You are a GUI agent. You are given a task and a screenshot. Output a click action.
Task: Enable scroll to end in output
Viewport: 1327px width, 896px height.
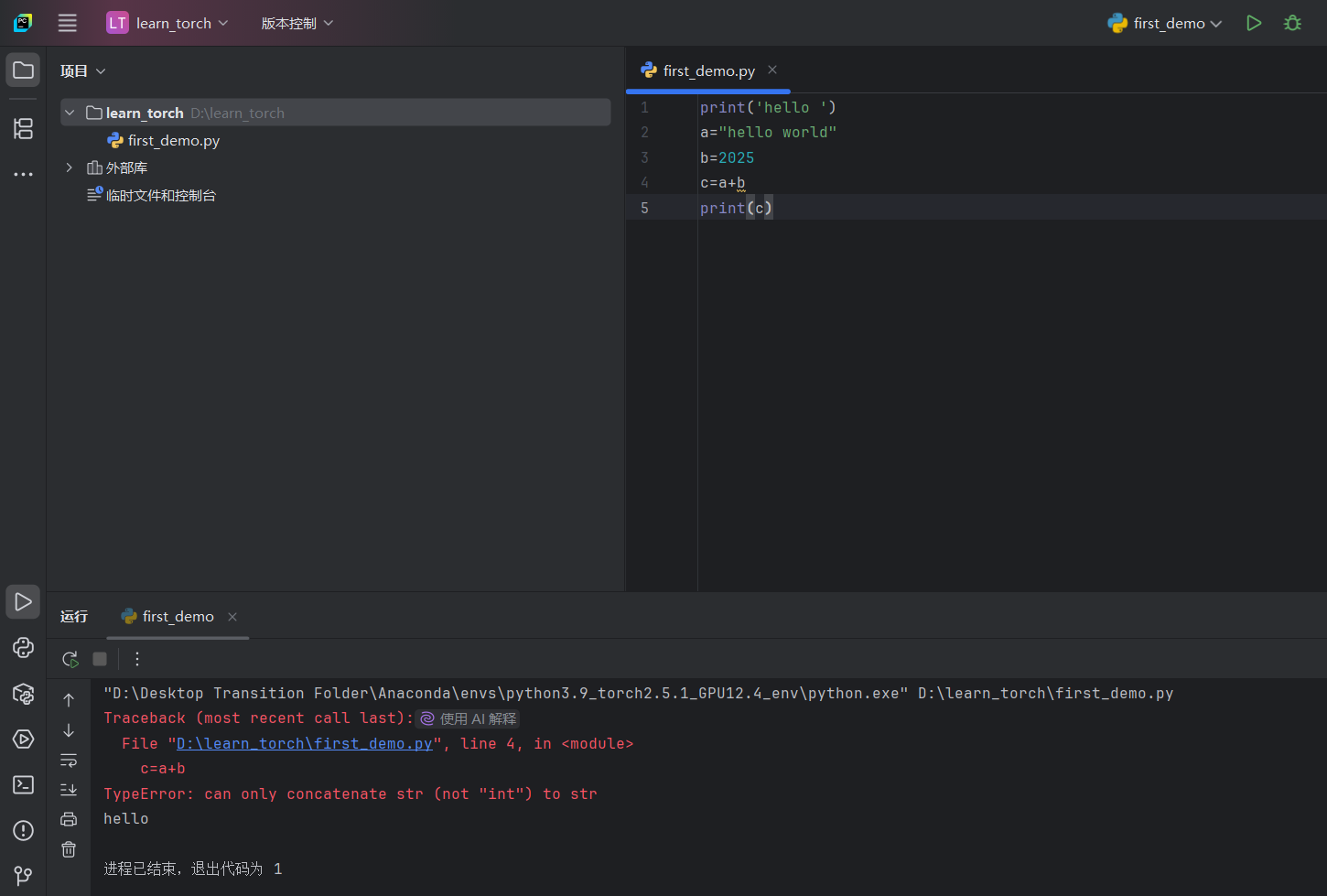click(69, 789)
